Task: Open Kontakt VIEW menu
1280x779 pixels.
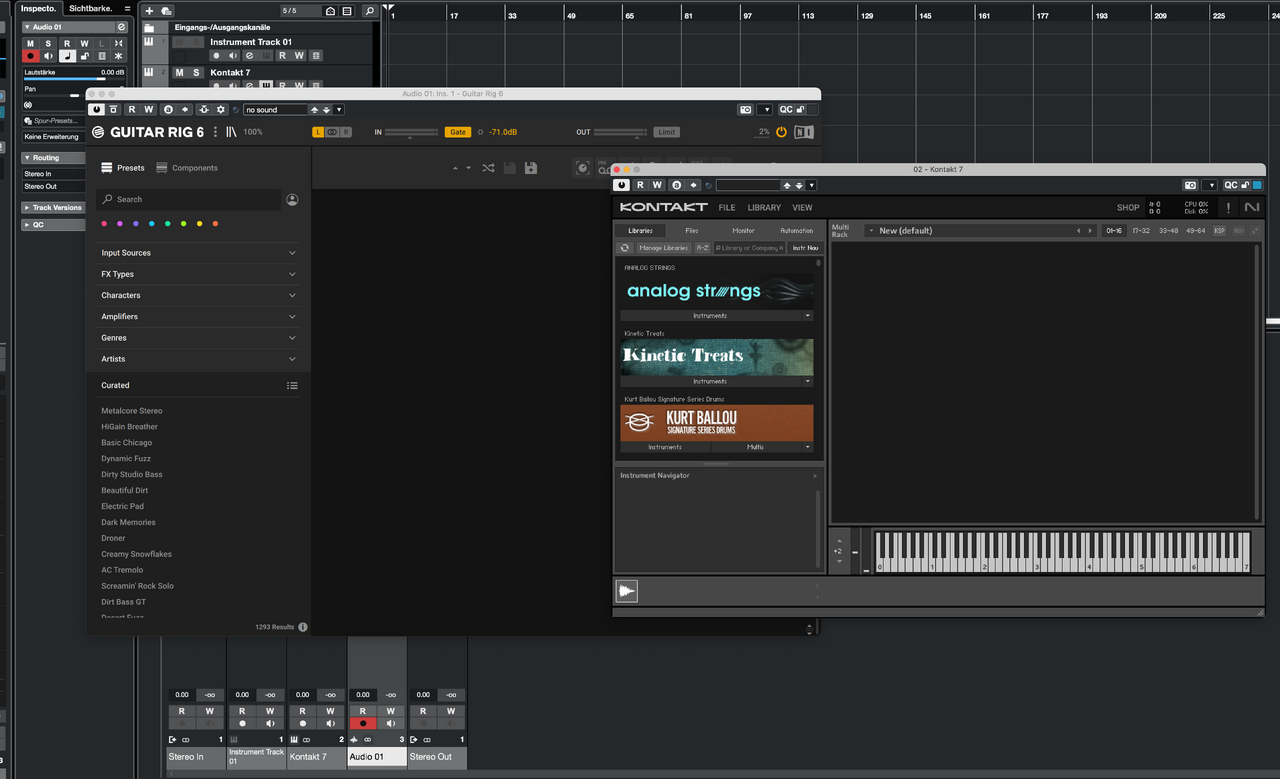Action: (802, 207)
